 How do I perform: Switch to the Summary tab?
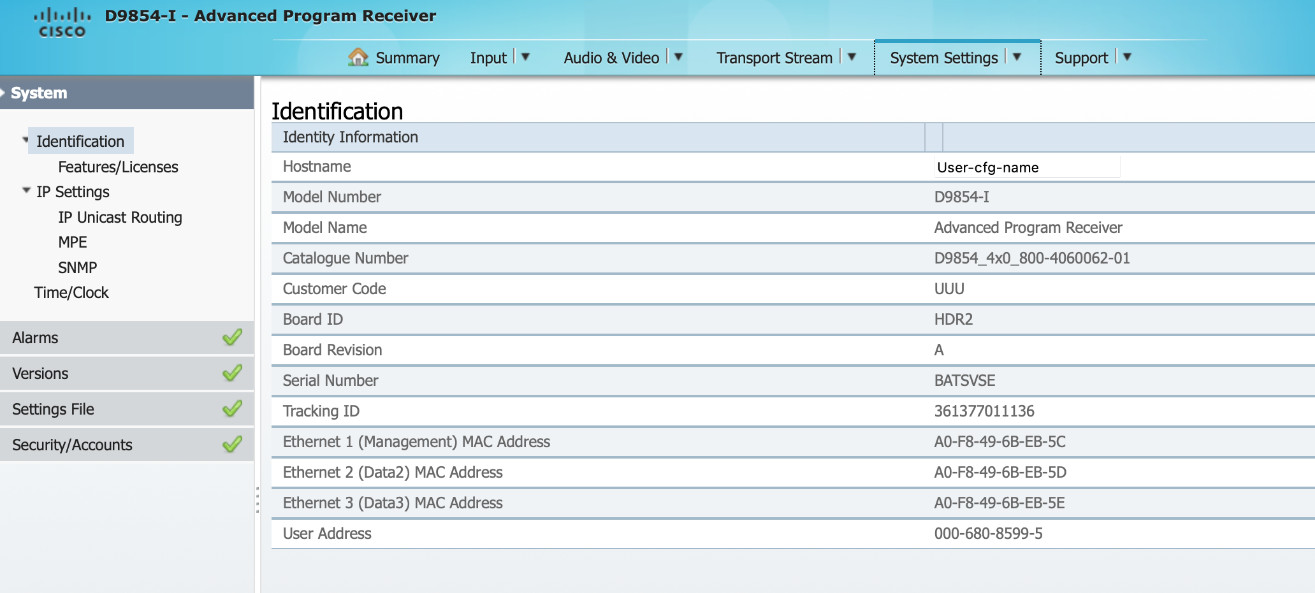coord(407,58)
